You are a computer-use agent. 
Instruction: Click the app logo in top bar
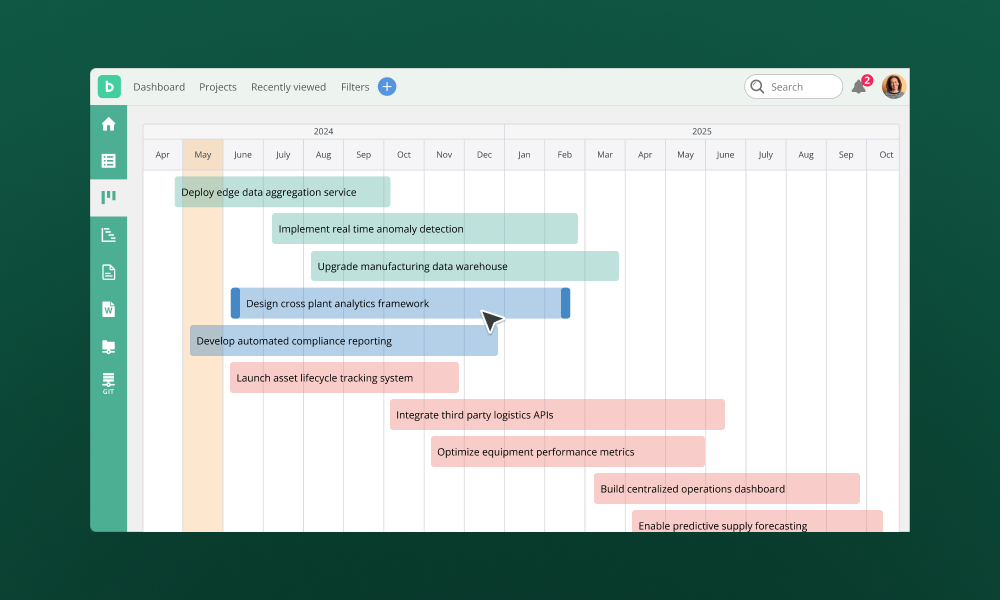click(109, 87)
